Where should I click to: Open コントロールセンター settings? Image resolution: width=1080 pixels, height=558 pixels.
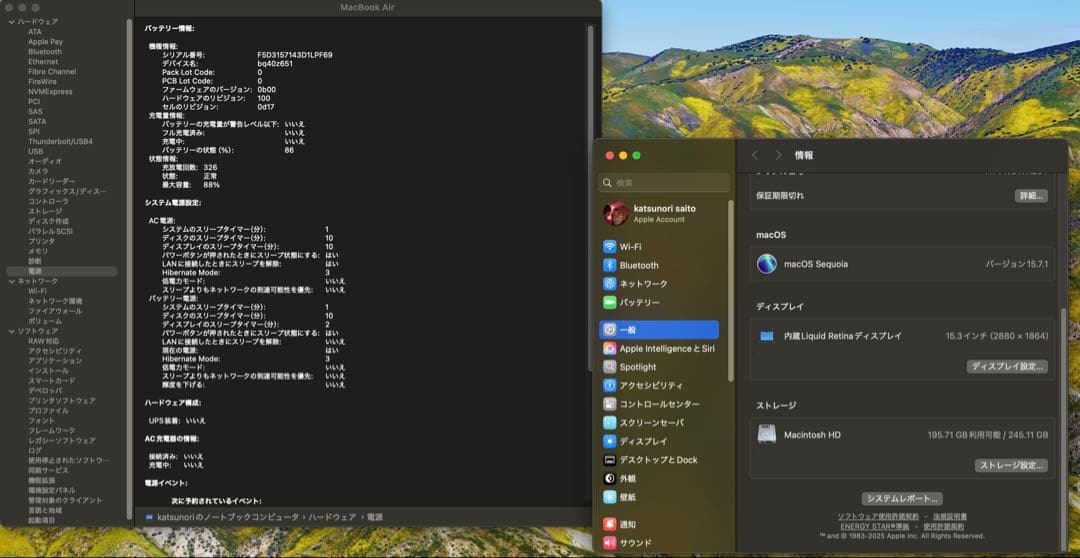pos(658,404)
